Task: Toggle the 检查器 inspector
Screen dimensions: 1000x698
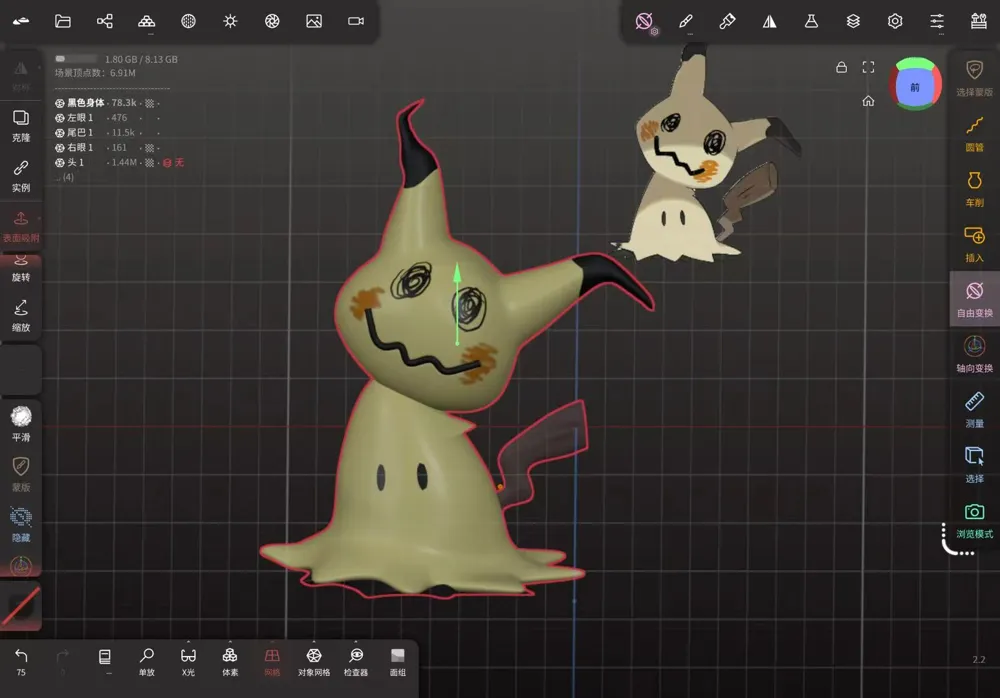Action: [356, 662]
